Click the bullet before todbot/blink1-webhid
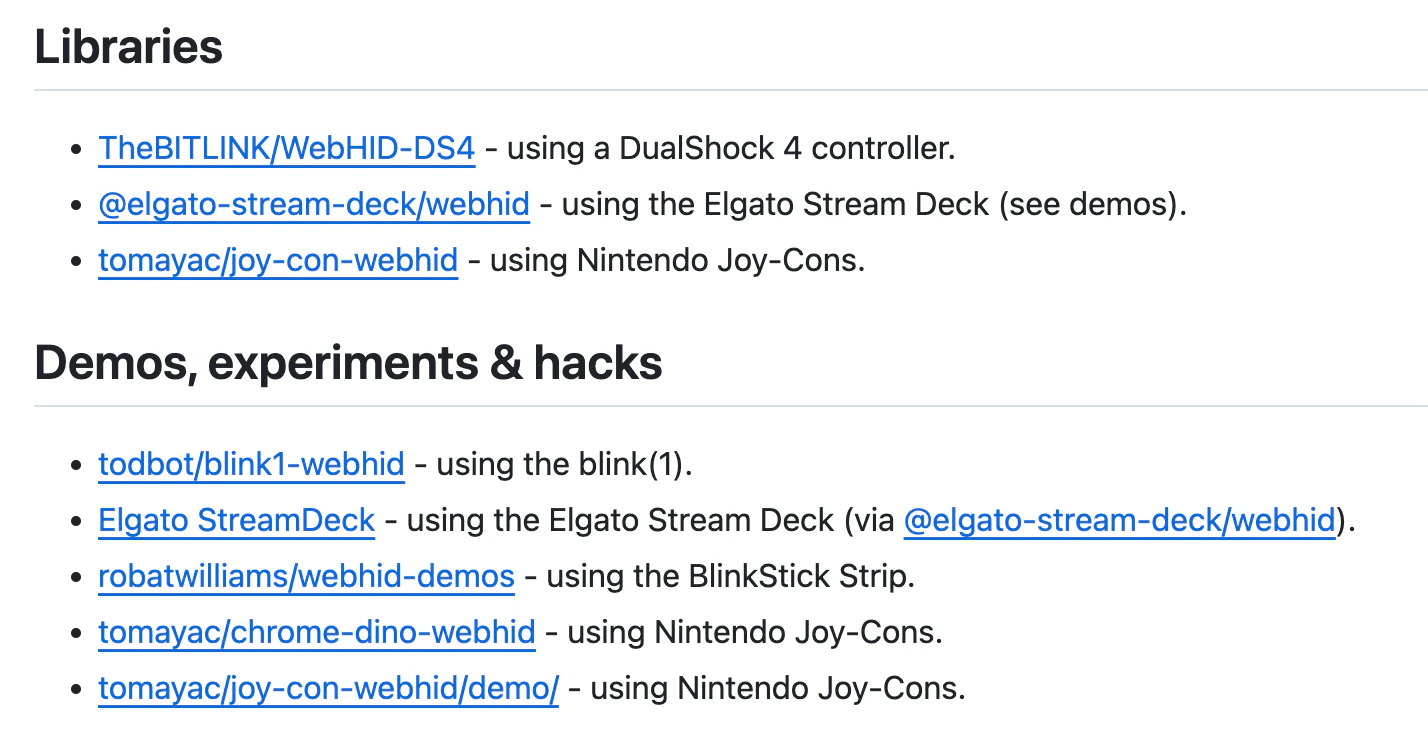 [77, 465]
